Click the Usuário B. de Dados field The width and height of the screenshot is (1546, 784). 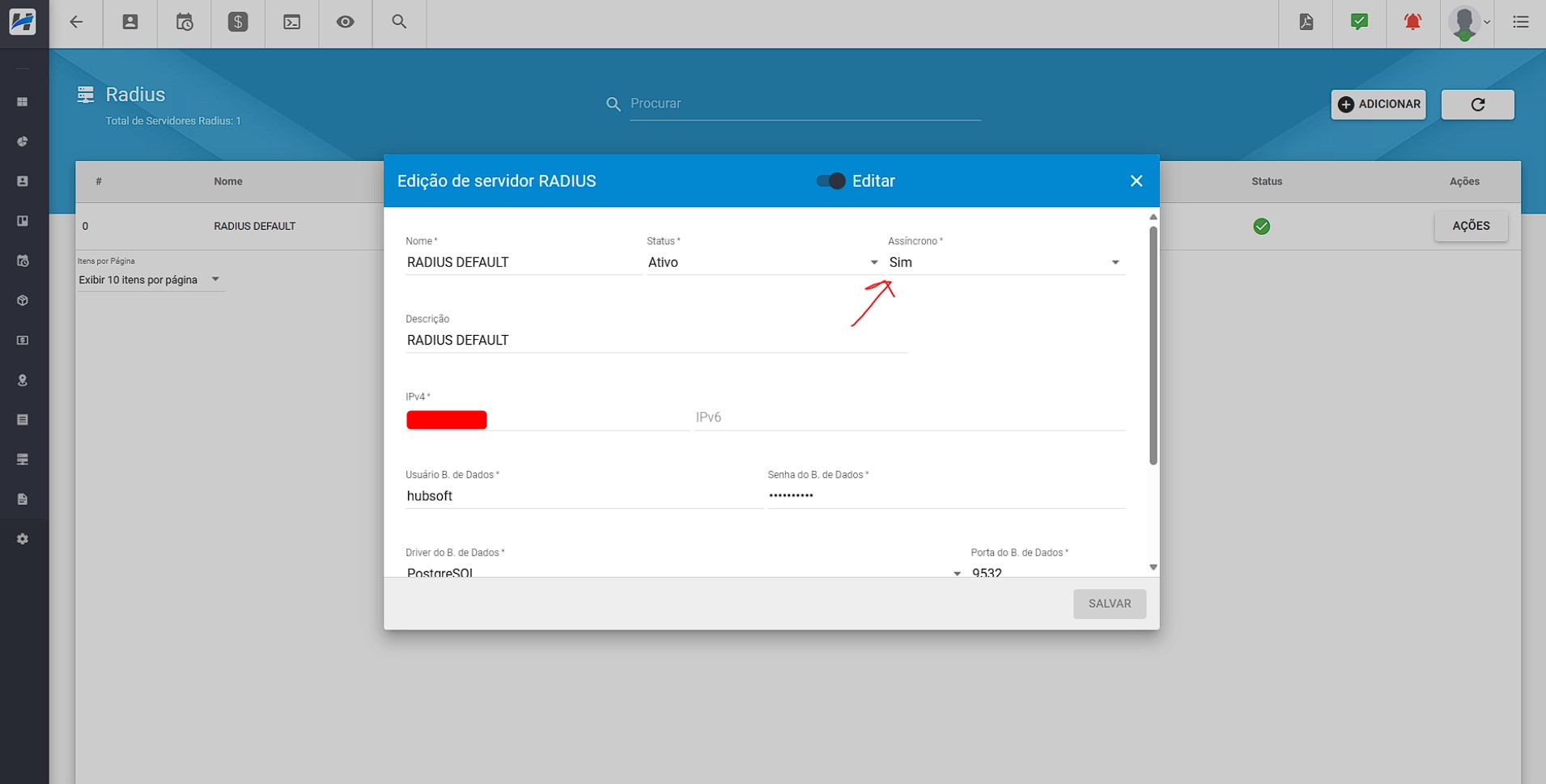tap(584, 496)
